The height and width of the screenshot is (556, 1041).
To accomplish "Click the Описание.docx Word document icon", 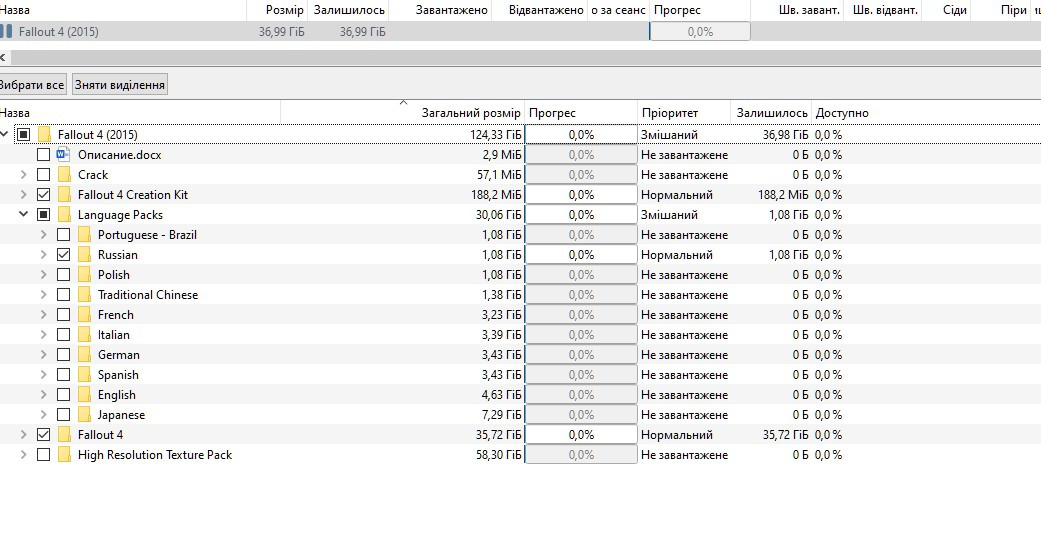I will pyautogui.click(x=64, y=155).
